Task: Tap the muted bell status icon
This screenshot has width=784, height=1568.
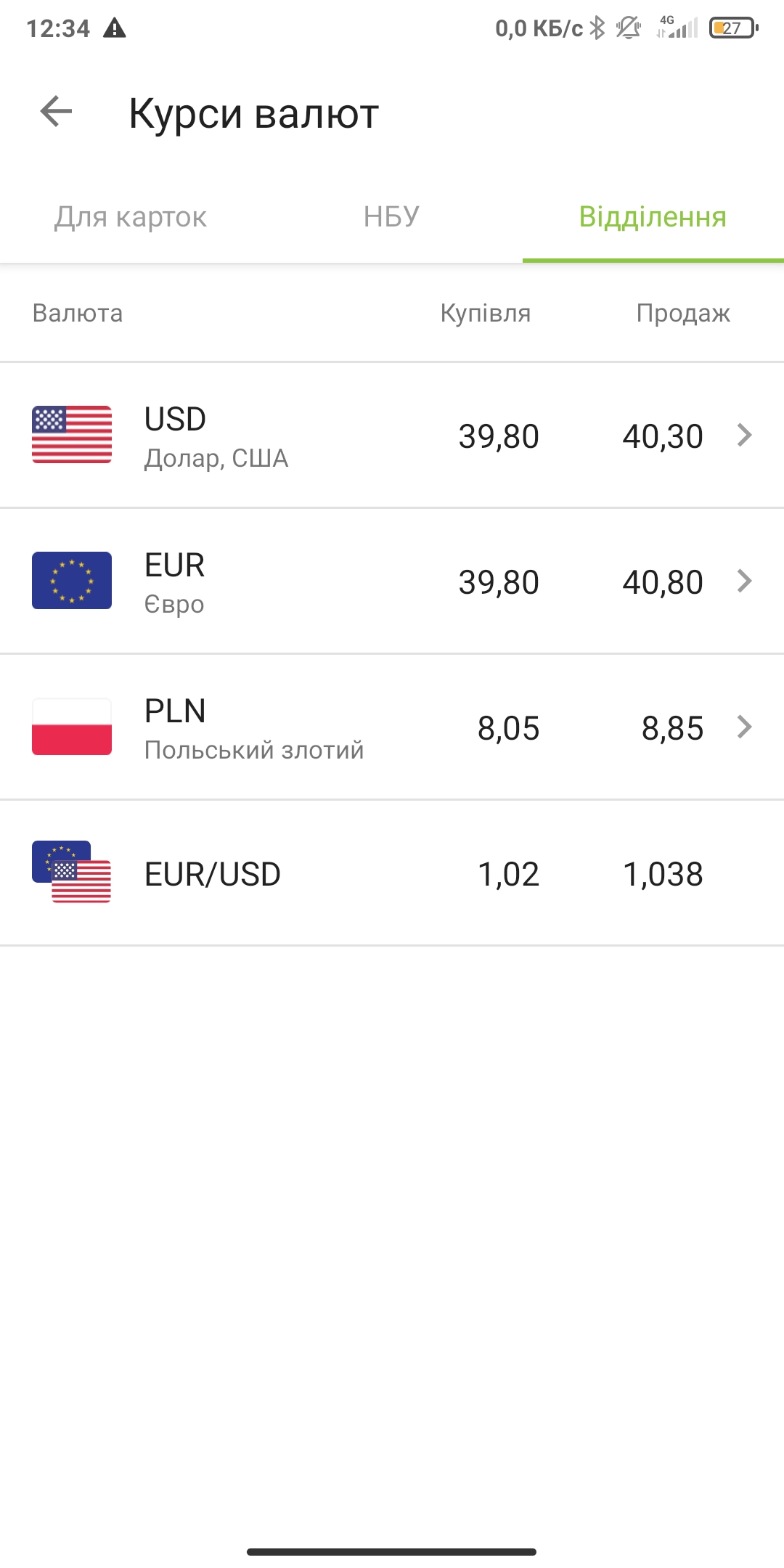Action: click(x=629, y=28)
